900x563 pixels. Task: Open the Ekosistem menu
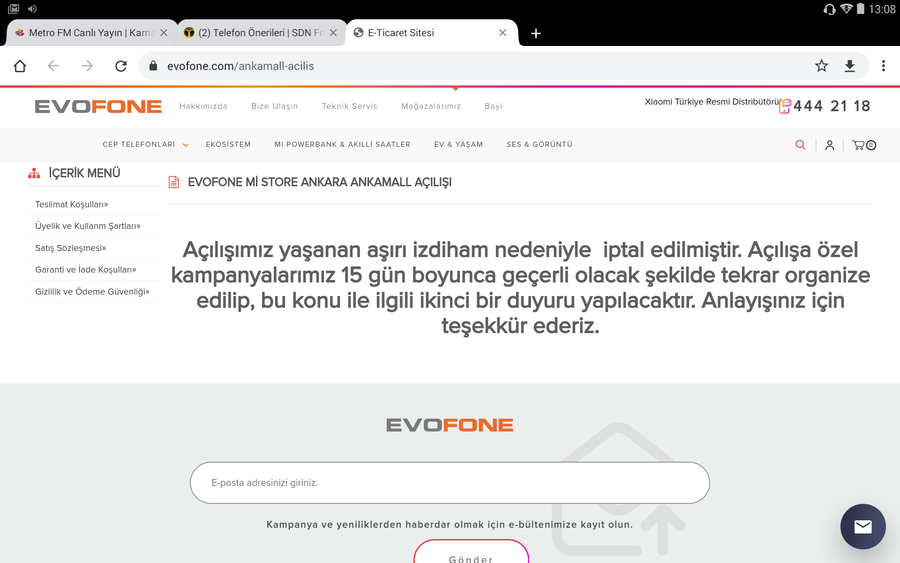coord(228,145)
